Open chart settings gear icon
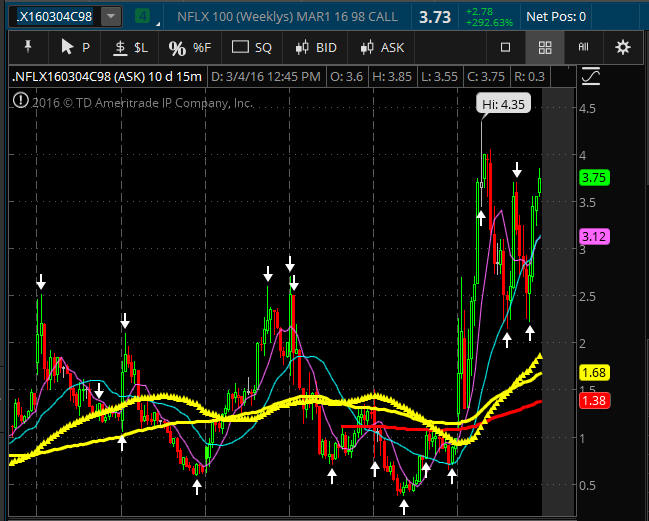The height and width of the screenshot is (521, 649). [x=623, y=47]
